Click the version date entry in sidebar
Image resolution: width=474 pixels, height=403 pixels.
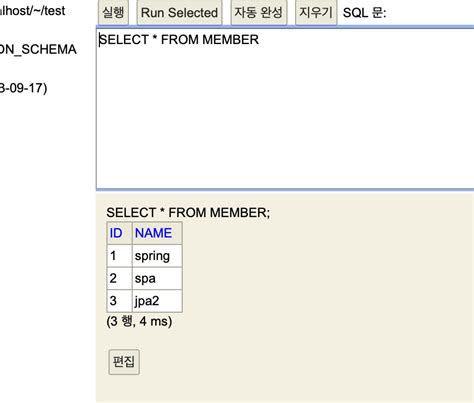click(x=23, y=88)
